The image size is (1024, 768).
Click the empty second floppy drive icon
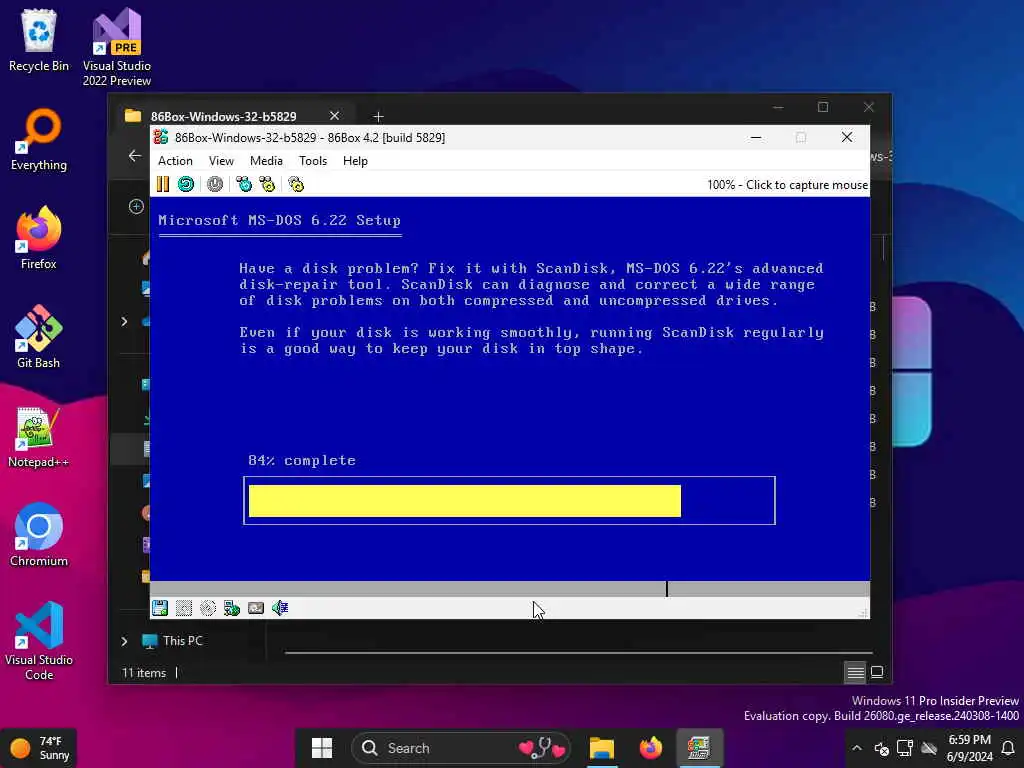184,608
